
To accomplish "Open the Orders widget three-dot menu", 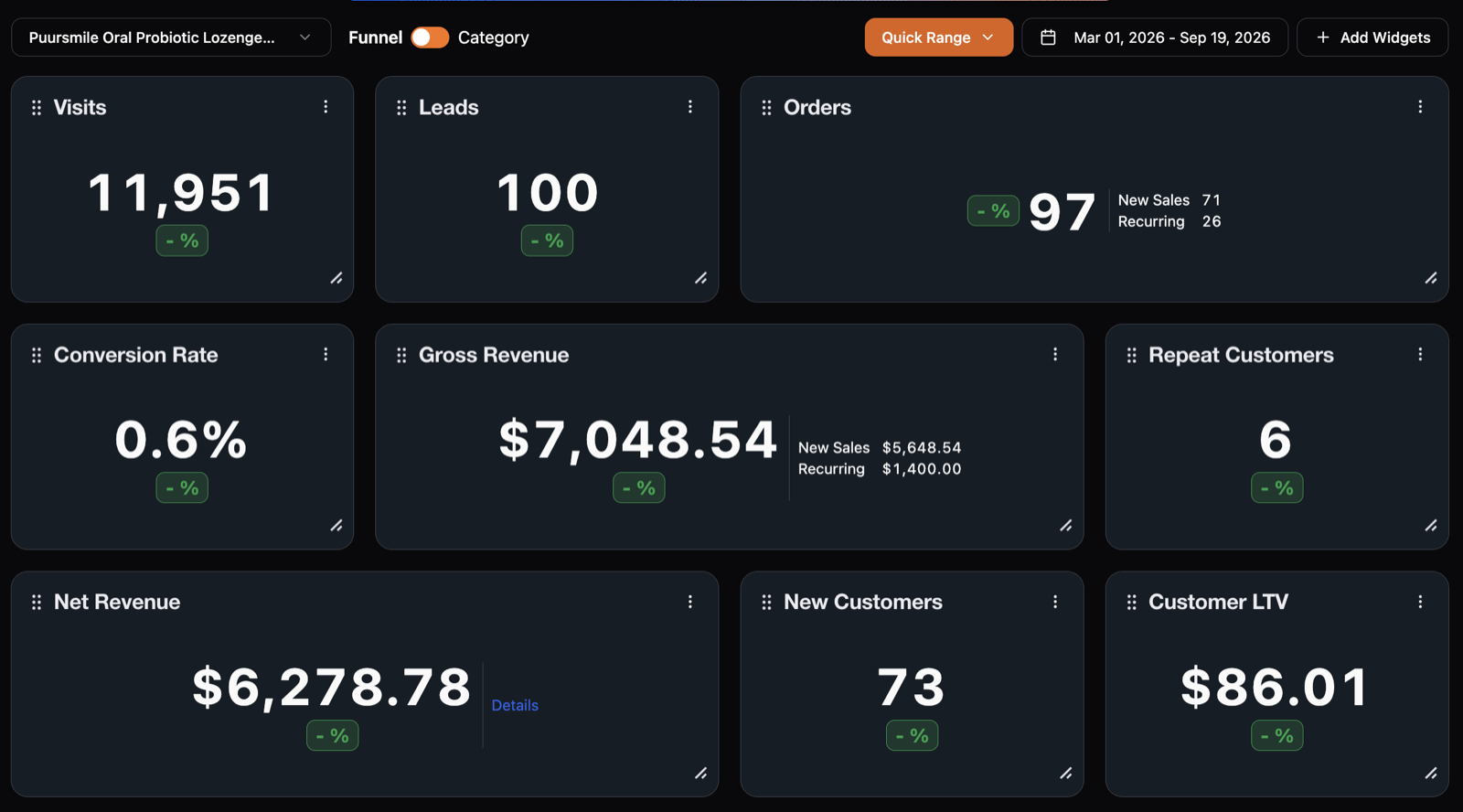I will click(x=1420, y=107).
